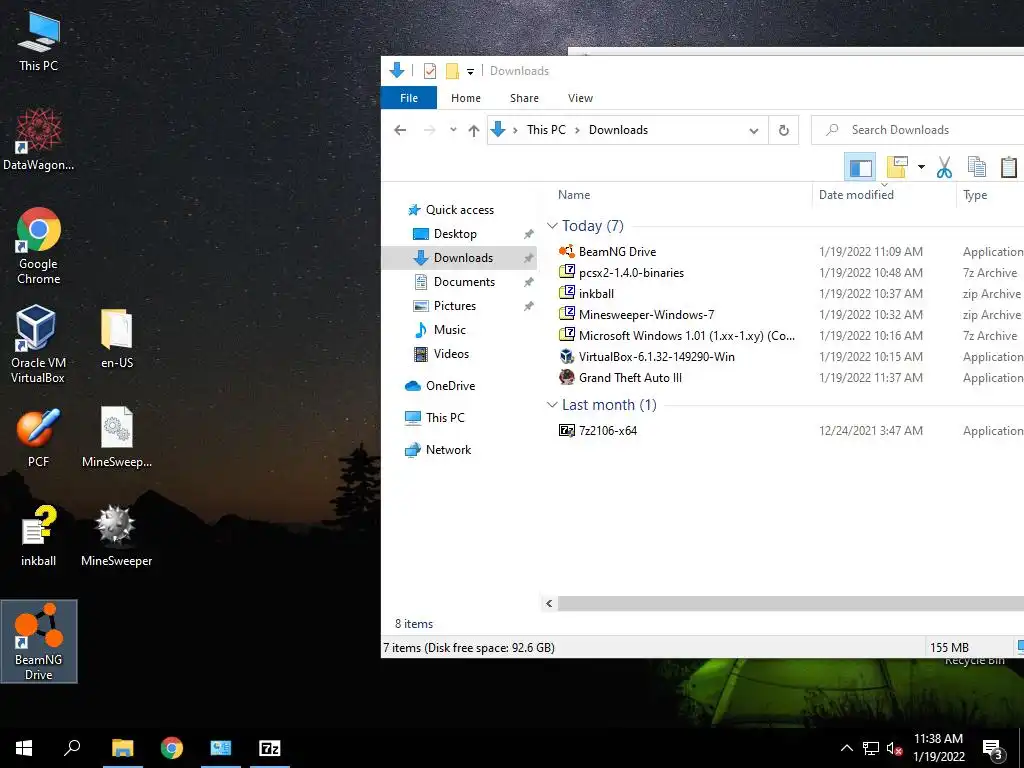
Task: Click the Properties checkmark icon in title bar
Action: click(x=430, y=71)
